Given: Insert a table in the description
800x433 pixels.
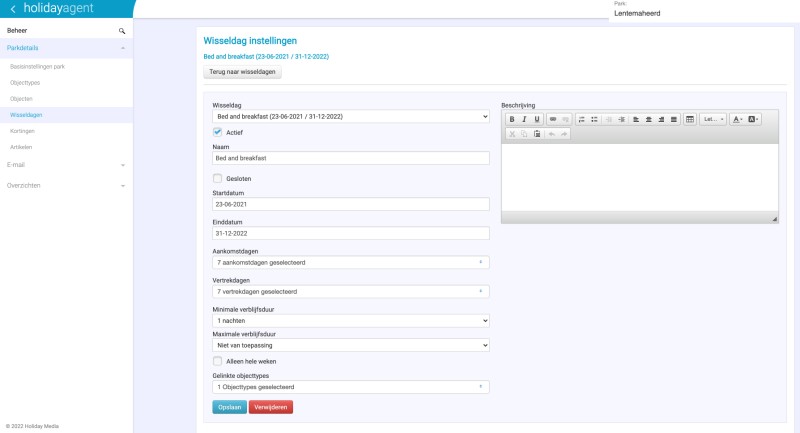Looking at the screenshot, I should [690, 119].
